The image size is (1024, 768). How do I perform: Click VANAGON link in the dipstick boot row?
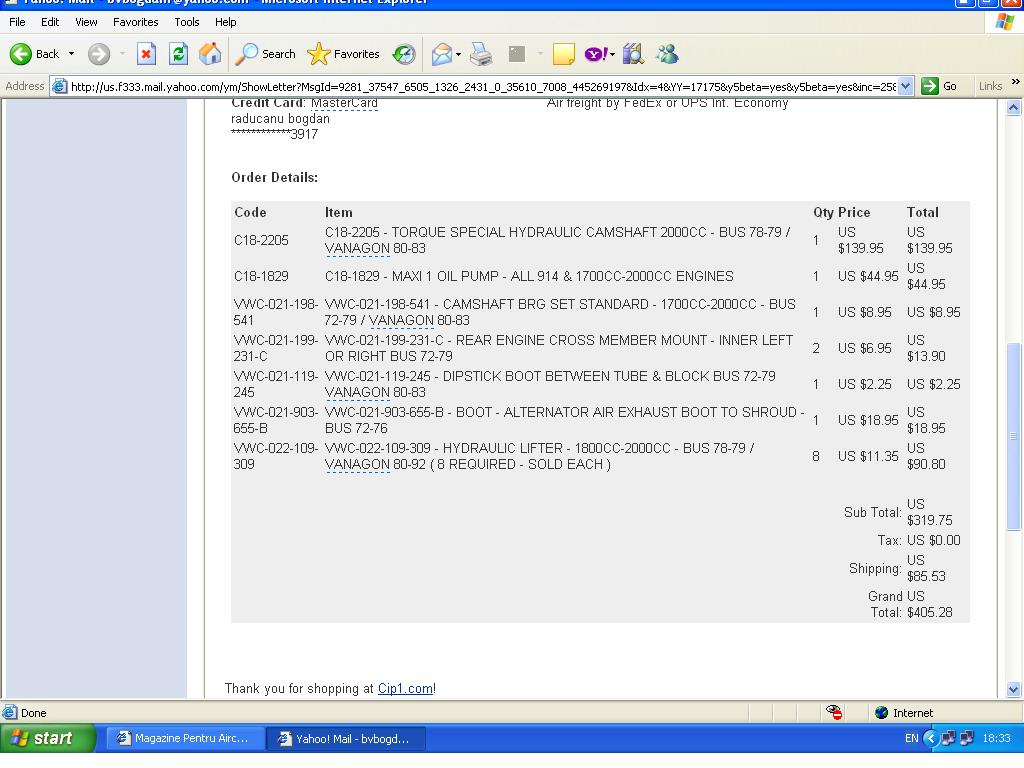[357, 392]
